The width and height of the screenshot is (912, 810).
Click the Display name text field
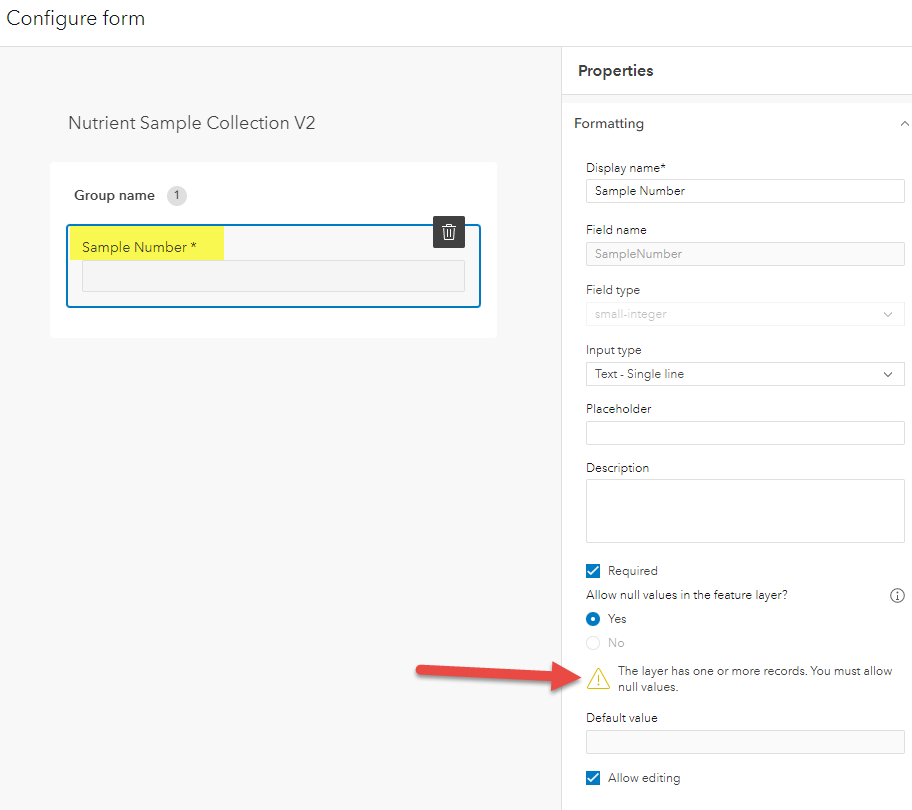(745, 191)
